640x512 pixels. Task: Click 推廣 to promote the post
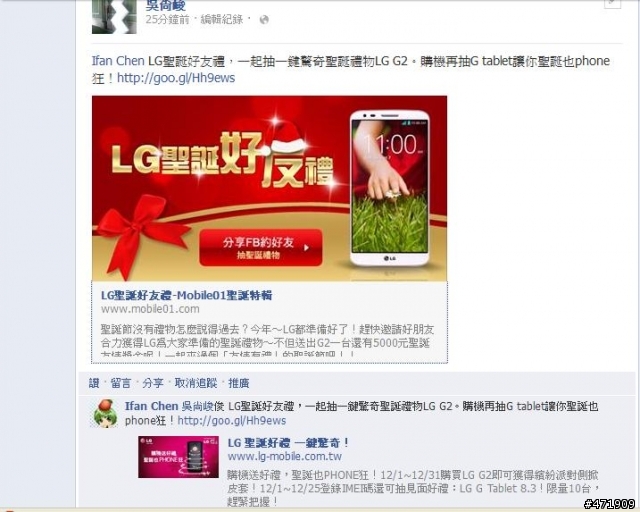(x=239, y=383)
